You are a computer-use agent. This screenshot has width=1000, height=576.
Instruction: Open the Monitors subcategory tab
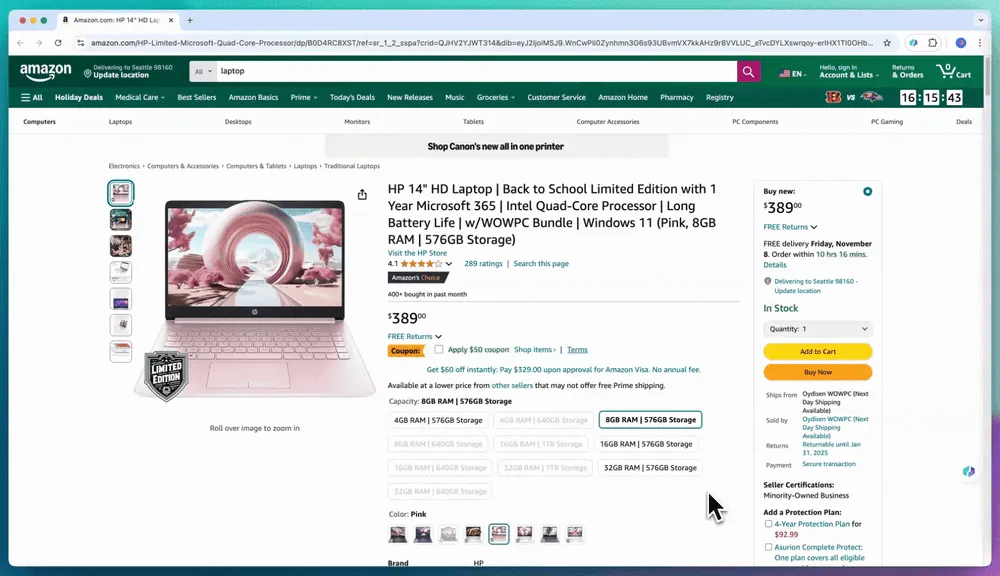[357, 121]
